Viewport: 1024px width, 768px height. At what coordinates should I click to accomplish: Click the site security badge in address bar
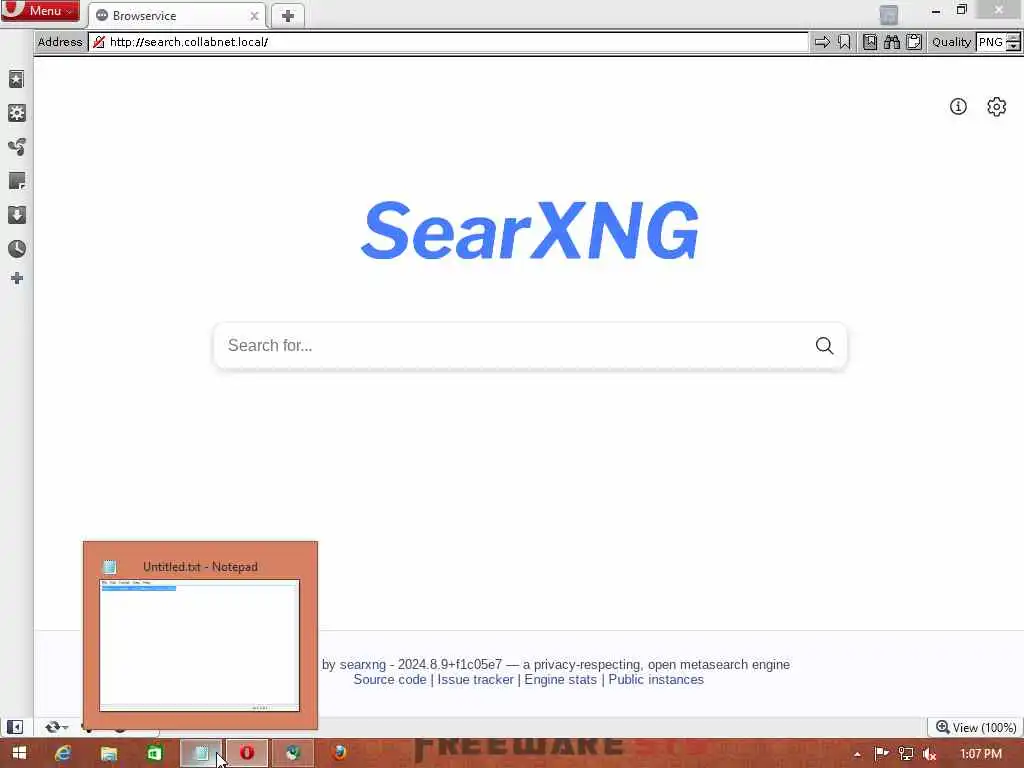click(99, 42)
